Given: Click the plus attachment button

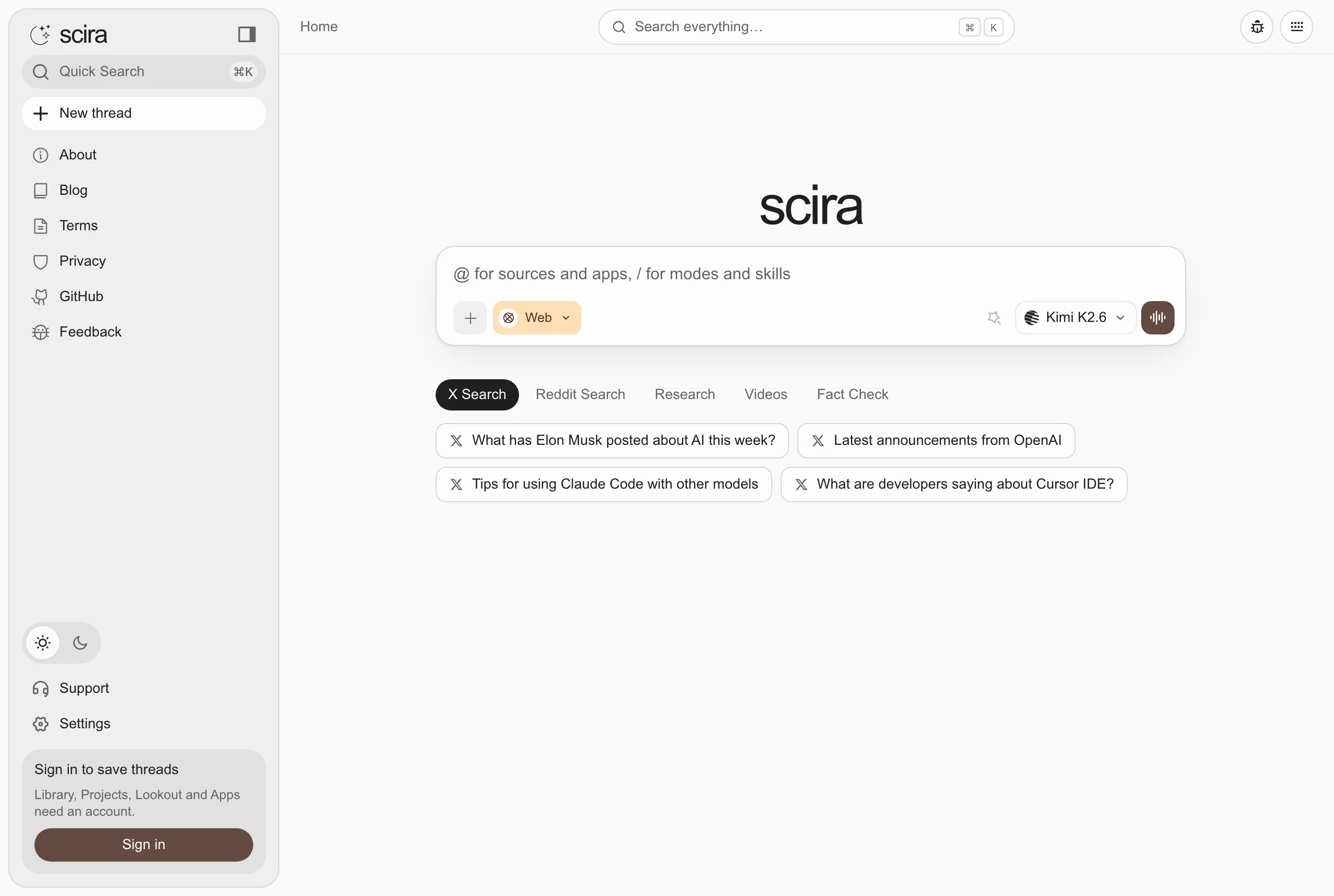Looking at the screenshot, I should coord(470,318).
